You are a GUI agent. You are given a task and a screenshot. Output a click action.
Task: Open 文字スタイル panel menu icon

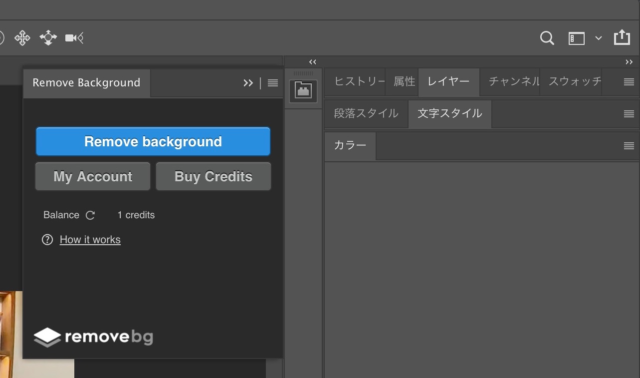point(629,114)
